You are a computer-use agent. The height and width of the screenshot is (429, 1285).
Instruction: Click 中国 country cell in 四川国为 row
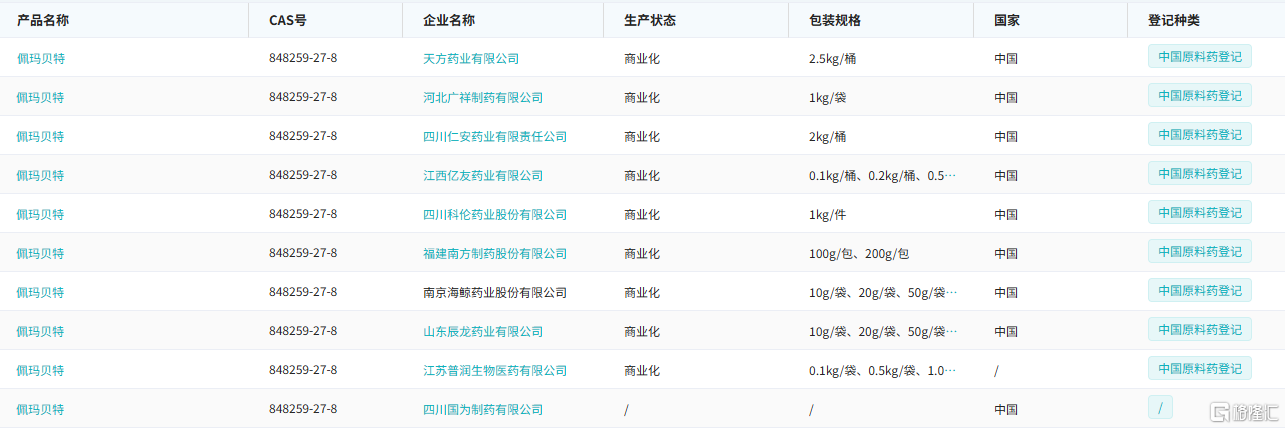point(1006,409)
